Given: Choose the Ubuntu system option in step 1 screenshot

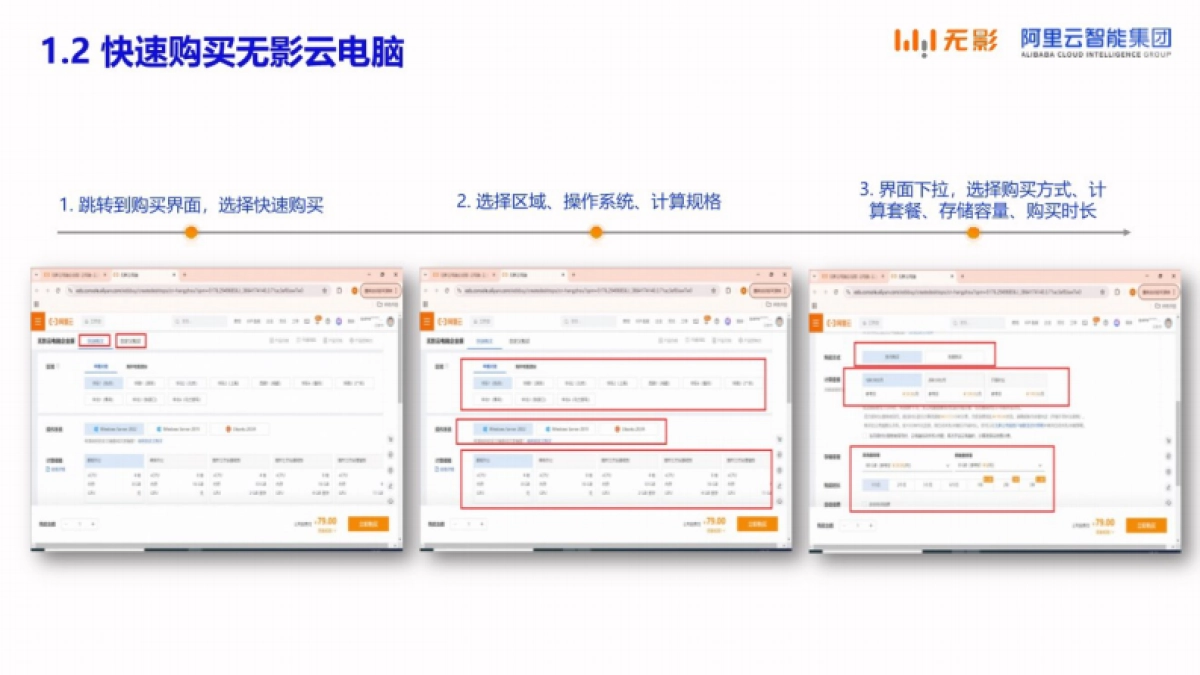Looking at the screenshot, I should (x=240, y=429).
